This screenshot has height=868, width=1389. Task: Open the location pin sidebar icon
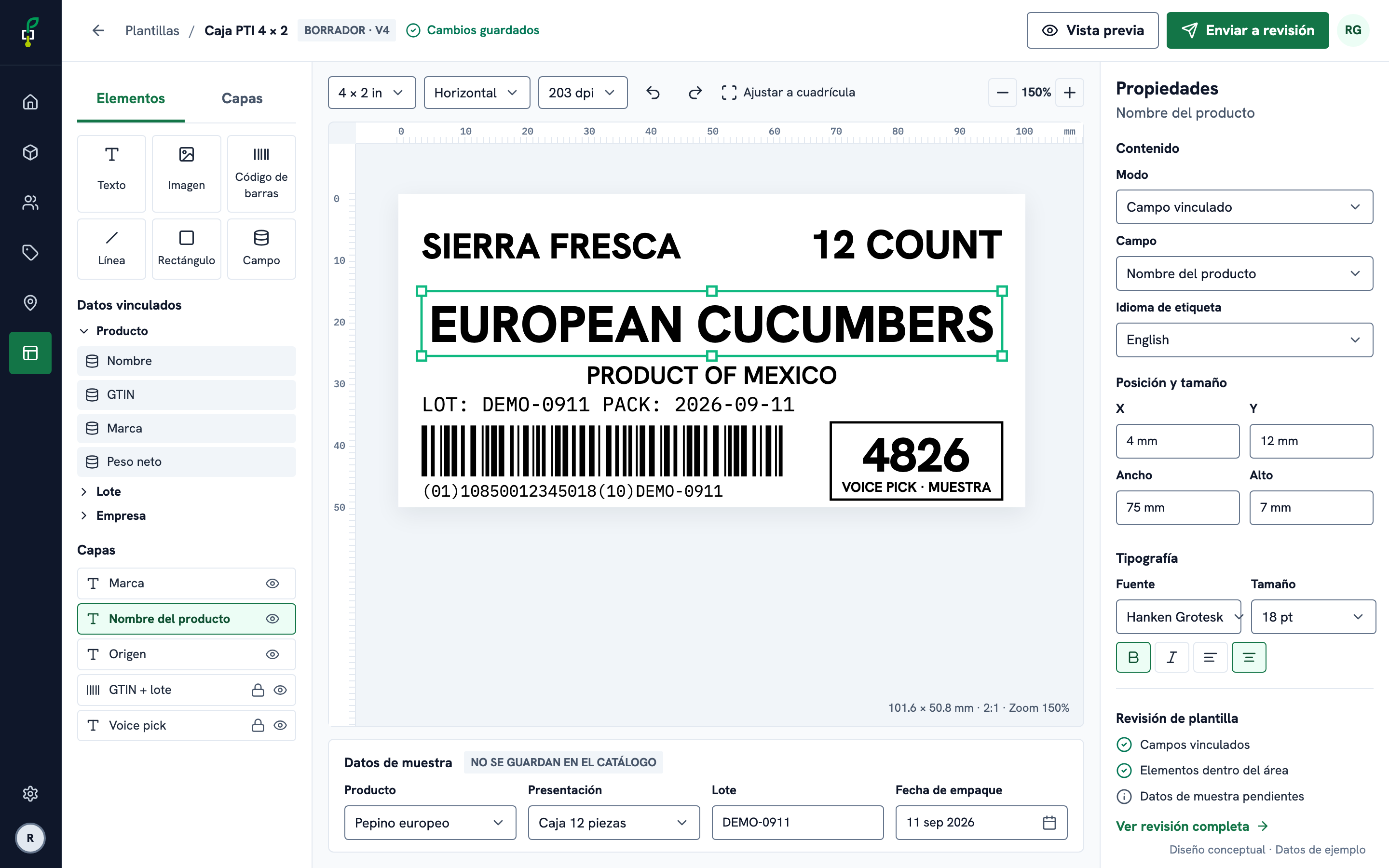[30, 302]
